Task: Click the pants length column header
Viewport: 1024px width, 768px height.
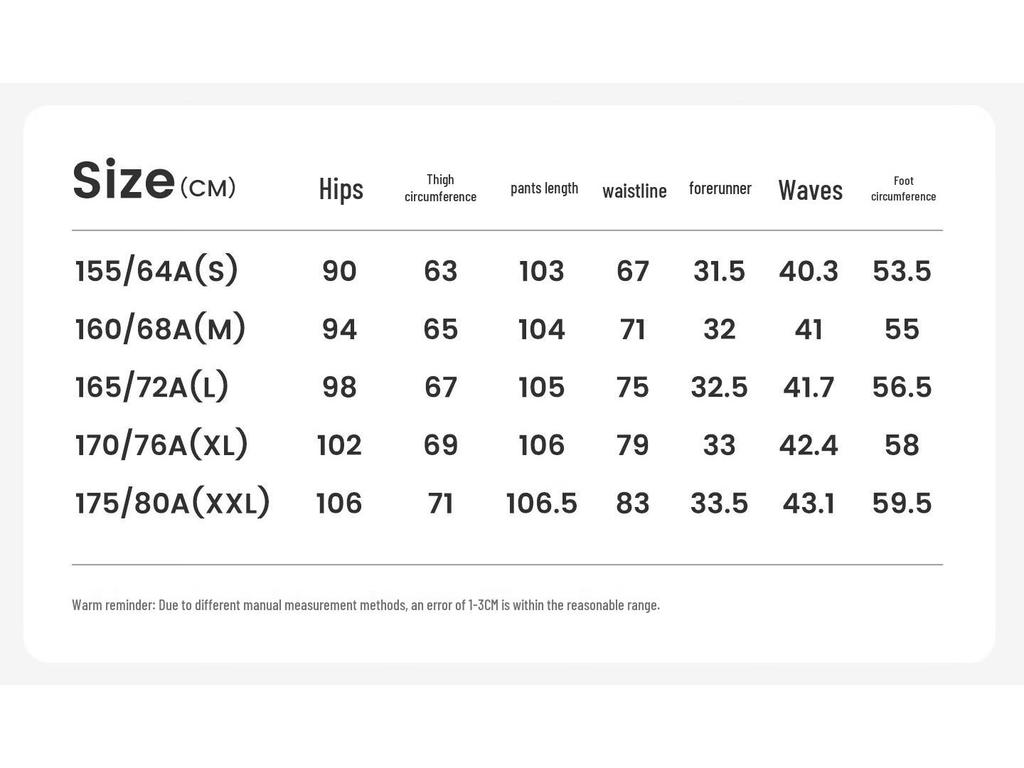Action: pyautogui.click(x=544, y=188)
